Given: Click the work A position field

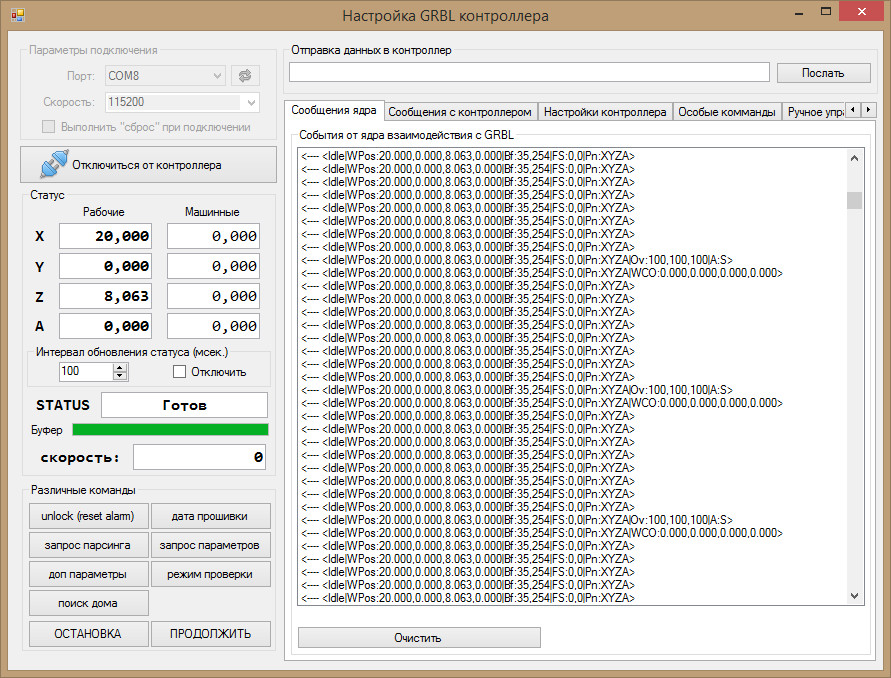Looking at the screenshot, I should coord(105,326).
